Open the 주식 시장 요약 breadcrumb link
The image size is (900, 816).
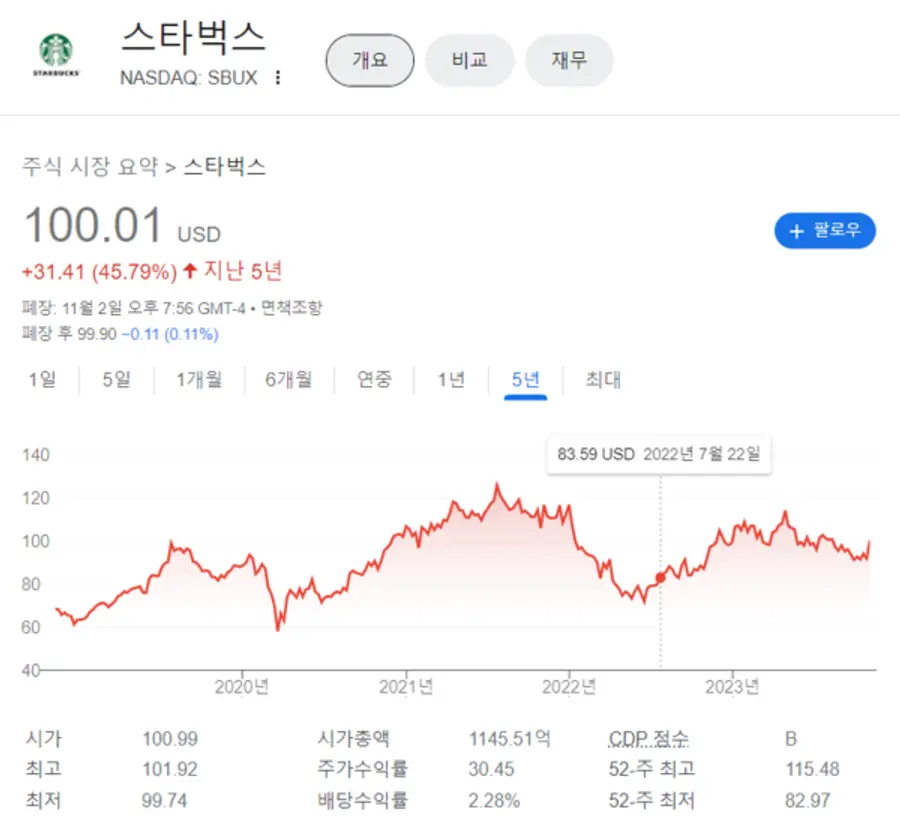pyautogui.click(x=90, y=166)
